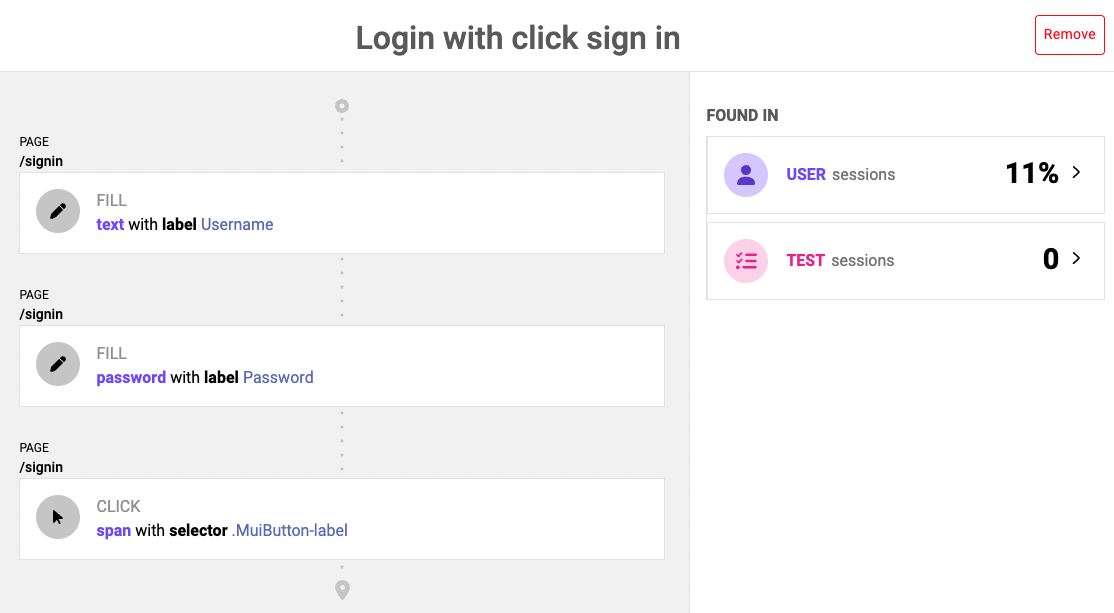Viewport: 1114px width, 613px height.
Task: Click the purple user sessions avatar icon
Action: click(x=746, y=175)
